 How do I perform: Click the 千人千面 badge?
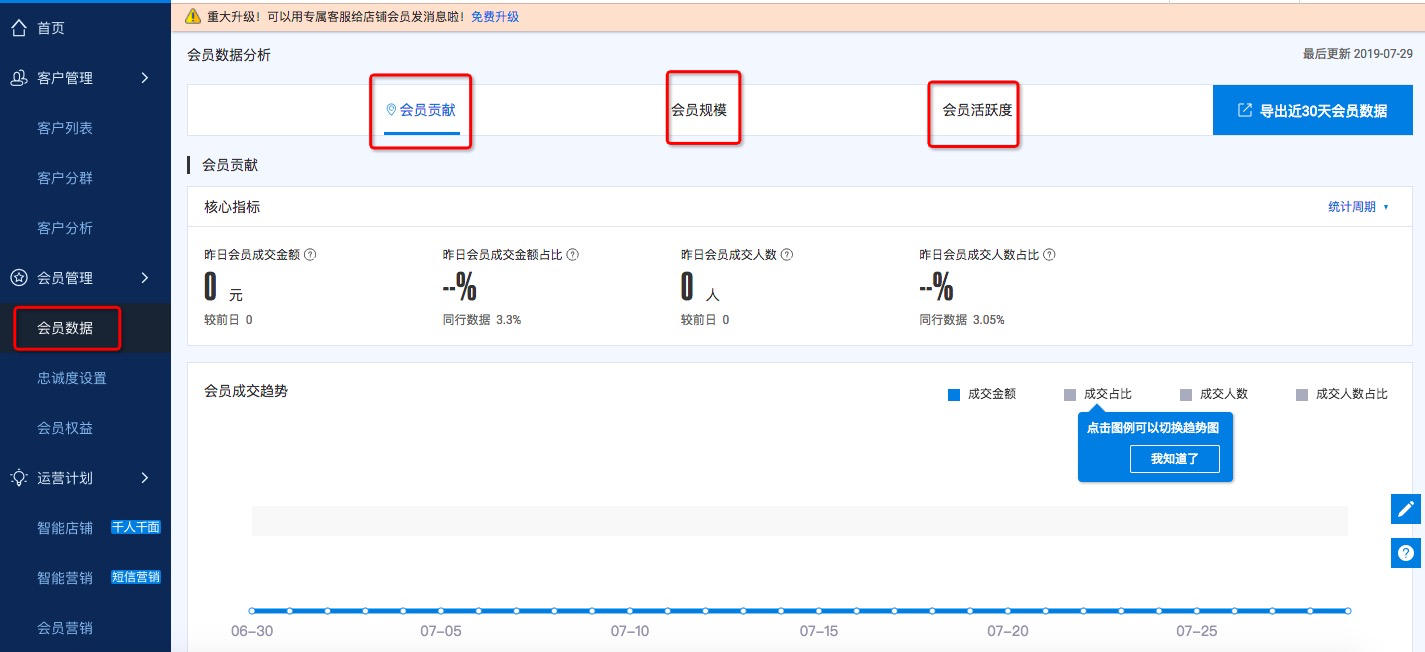(x=136, y=528)
